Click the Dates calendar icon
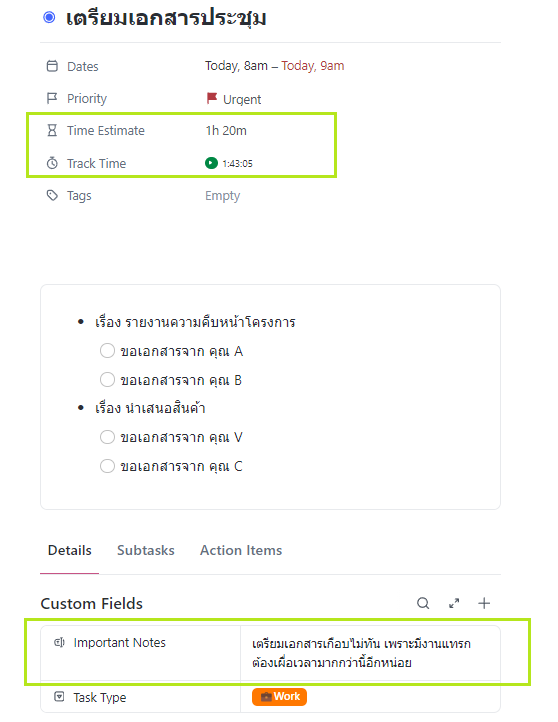This screenshot has height=722, width=558. click(52, 66)
